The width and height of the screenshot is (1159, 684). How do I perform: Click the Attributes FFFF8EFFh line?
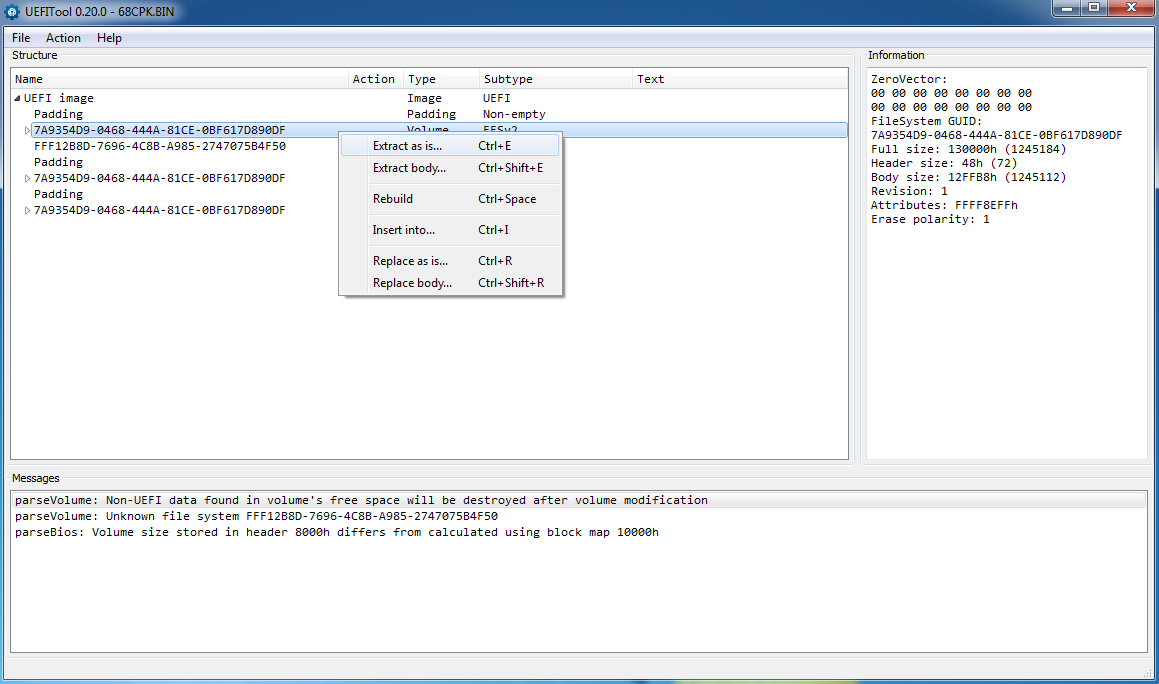(944, 206)
